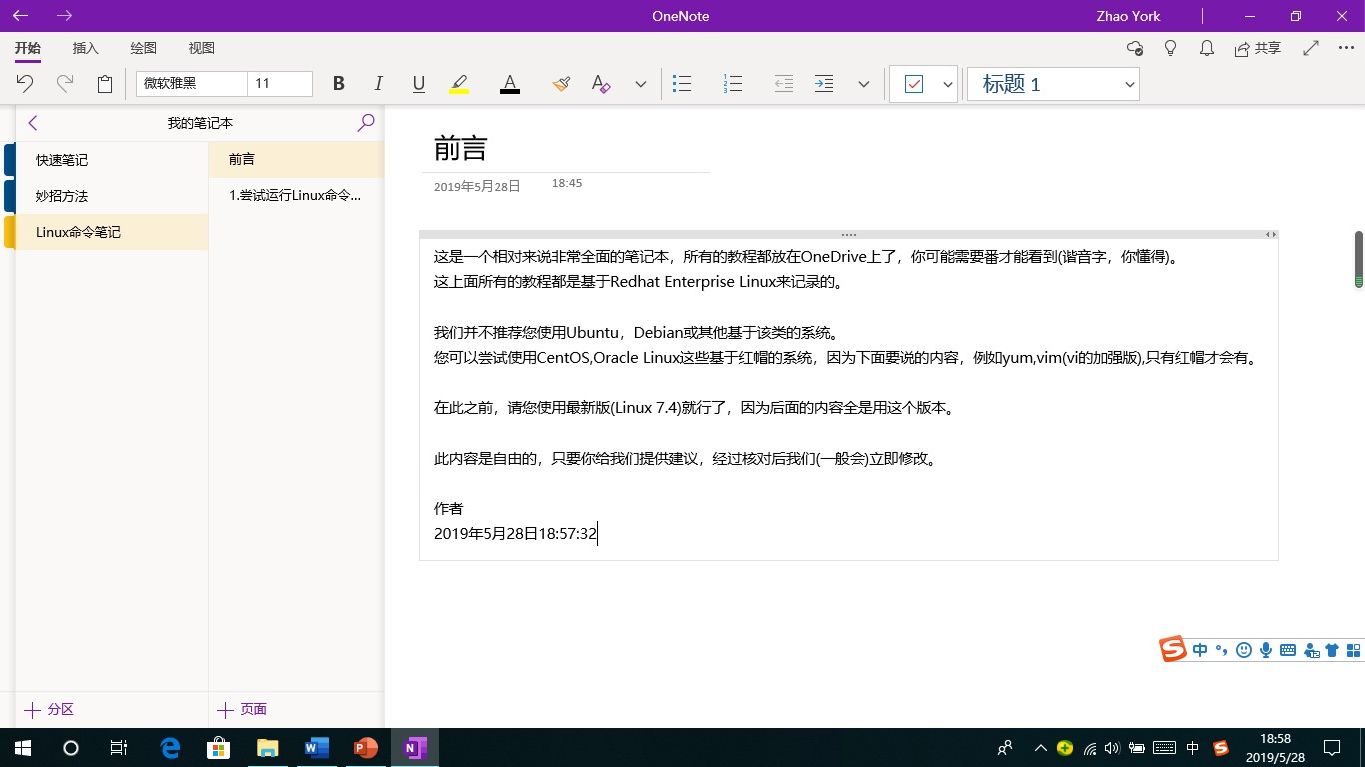Apply the font color
This screenshot has width=1365, height=767.
pyautogui.click(x=510, y=84)
